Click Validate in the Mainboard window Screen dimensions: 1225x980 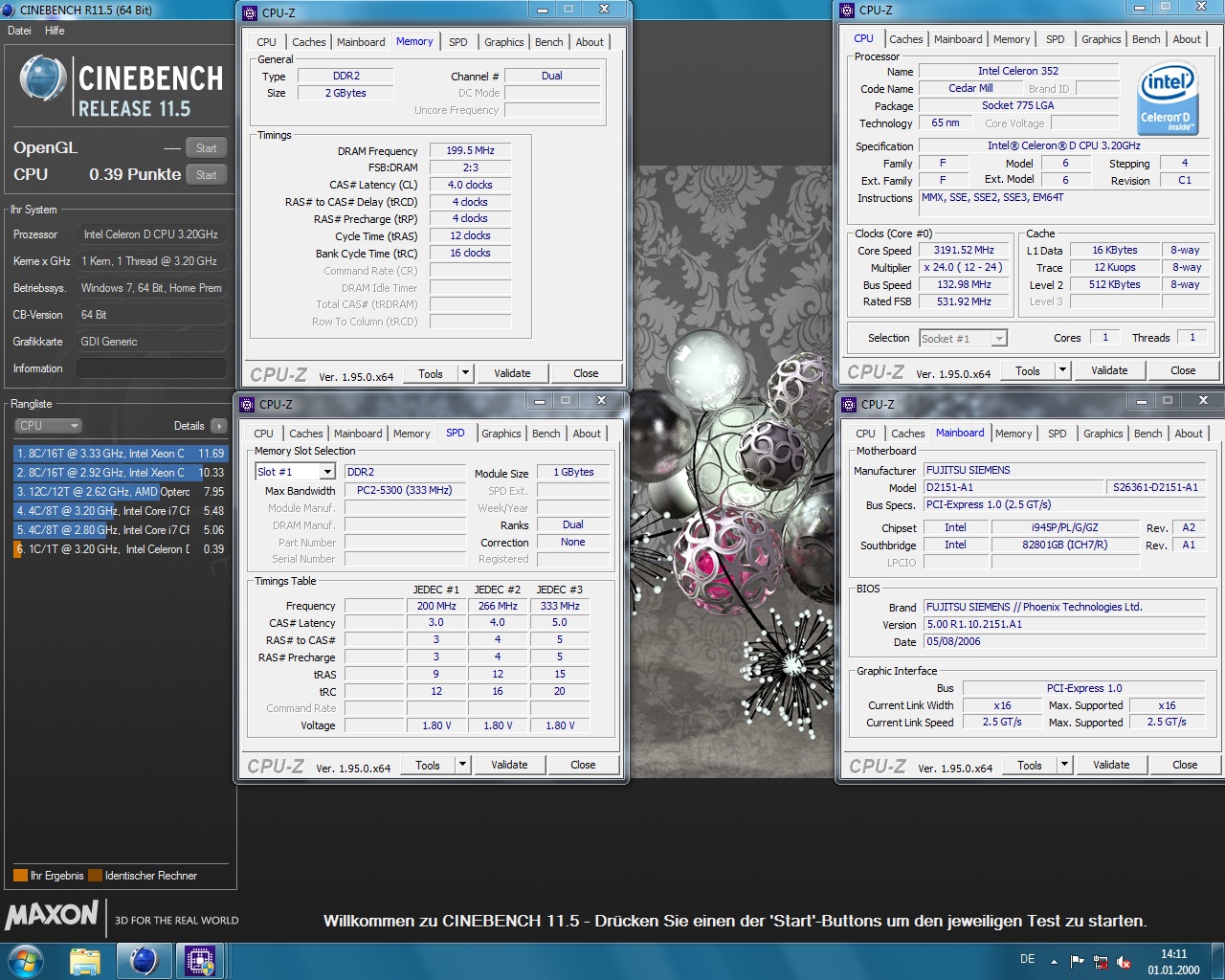coord(1111,765)
